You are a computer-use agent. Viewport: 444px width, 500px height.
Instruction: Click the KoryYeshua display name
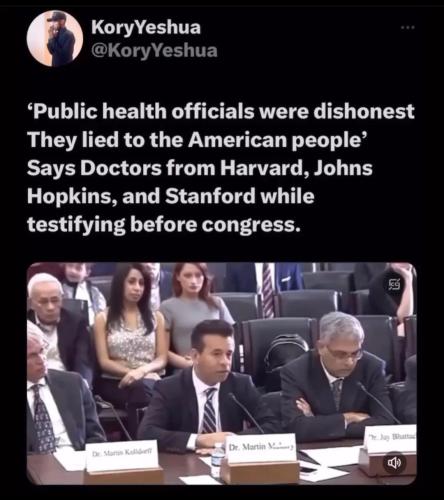pyautogui.click(x=146, y=27)
